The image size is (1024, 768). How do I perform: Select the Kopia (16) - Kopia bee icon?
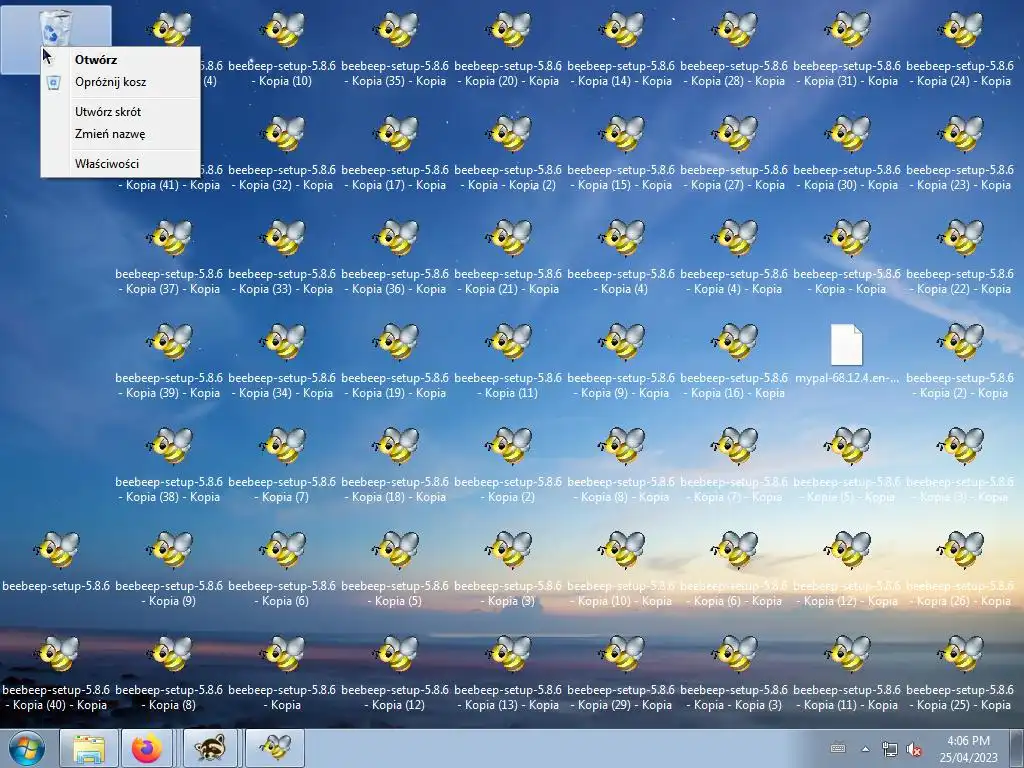(734, 341)
